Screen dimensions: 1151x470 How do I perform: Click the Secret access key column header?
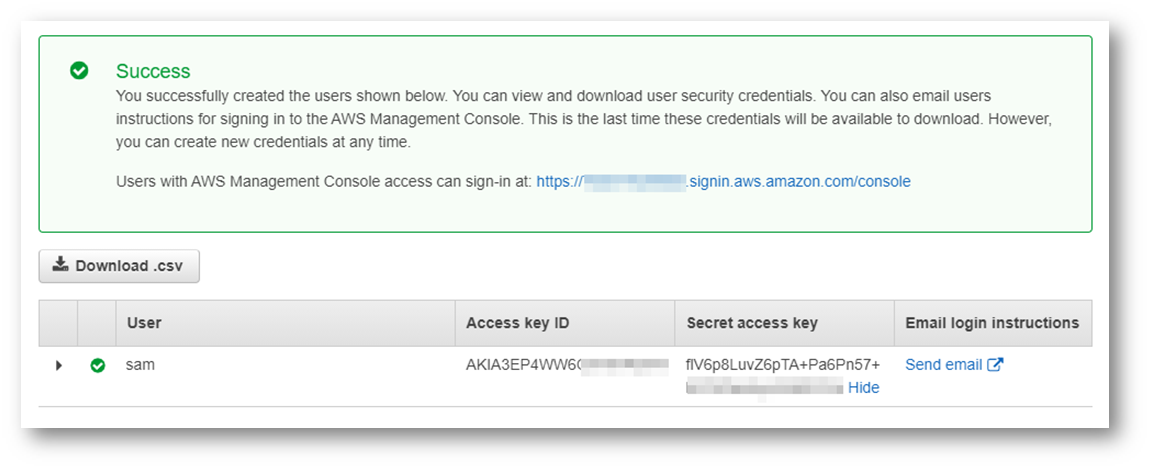(x=752, y=323)
